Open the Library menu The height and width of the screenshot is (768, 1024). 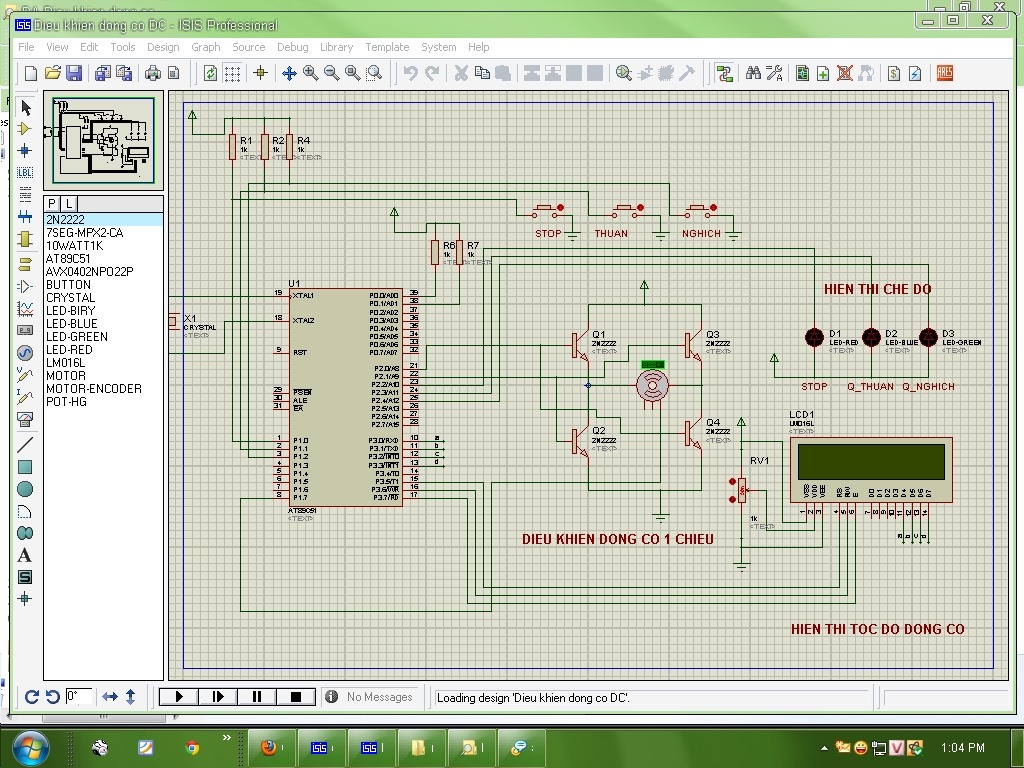tap(336, 47)
